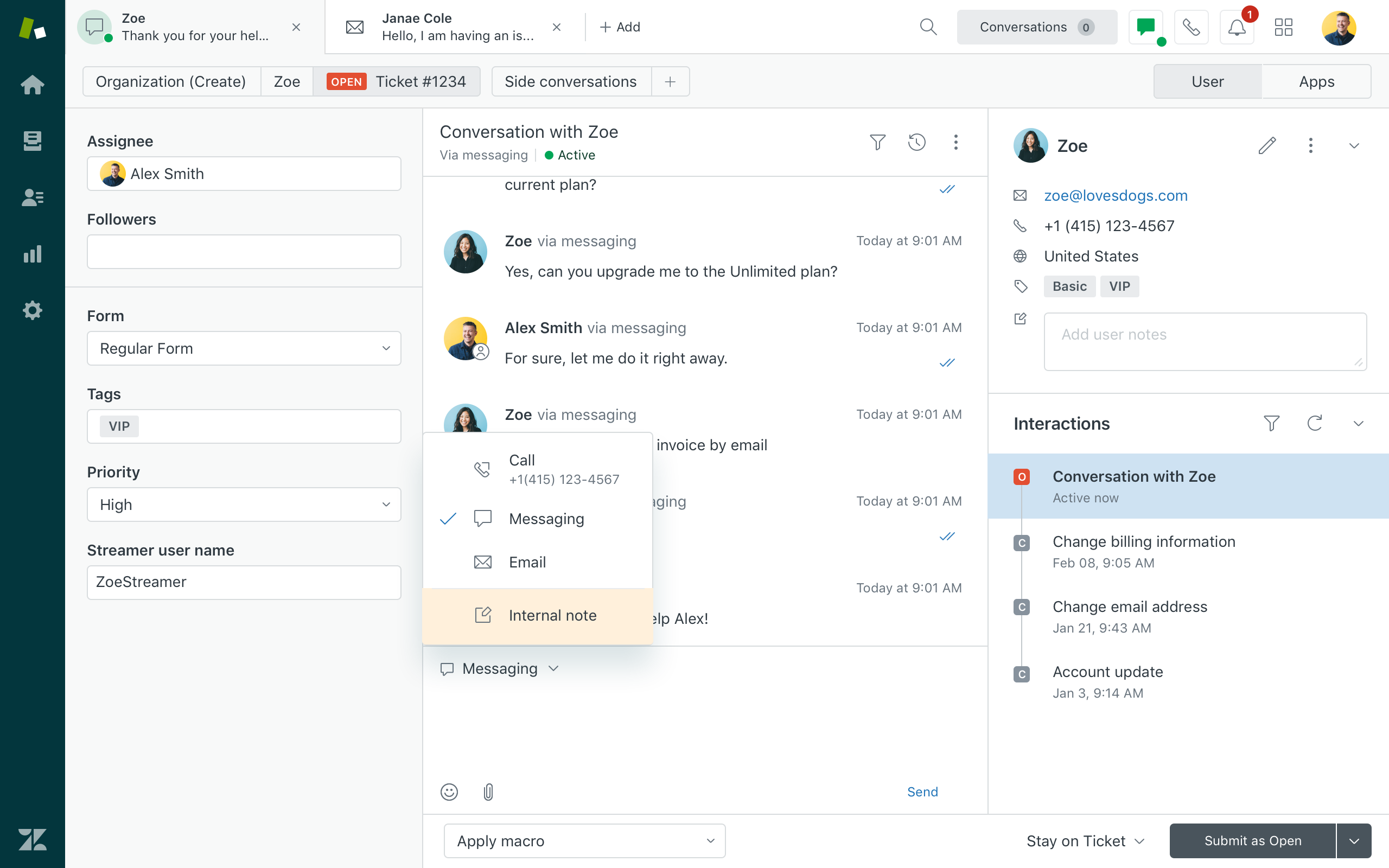Viewport: 1389px width, 868px height.
Task: Click the Add user notes input field
Action: click(1204, 339)
